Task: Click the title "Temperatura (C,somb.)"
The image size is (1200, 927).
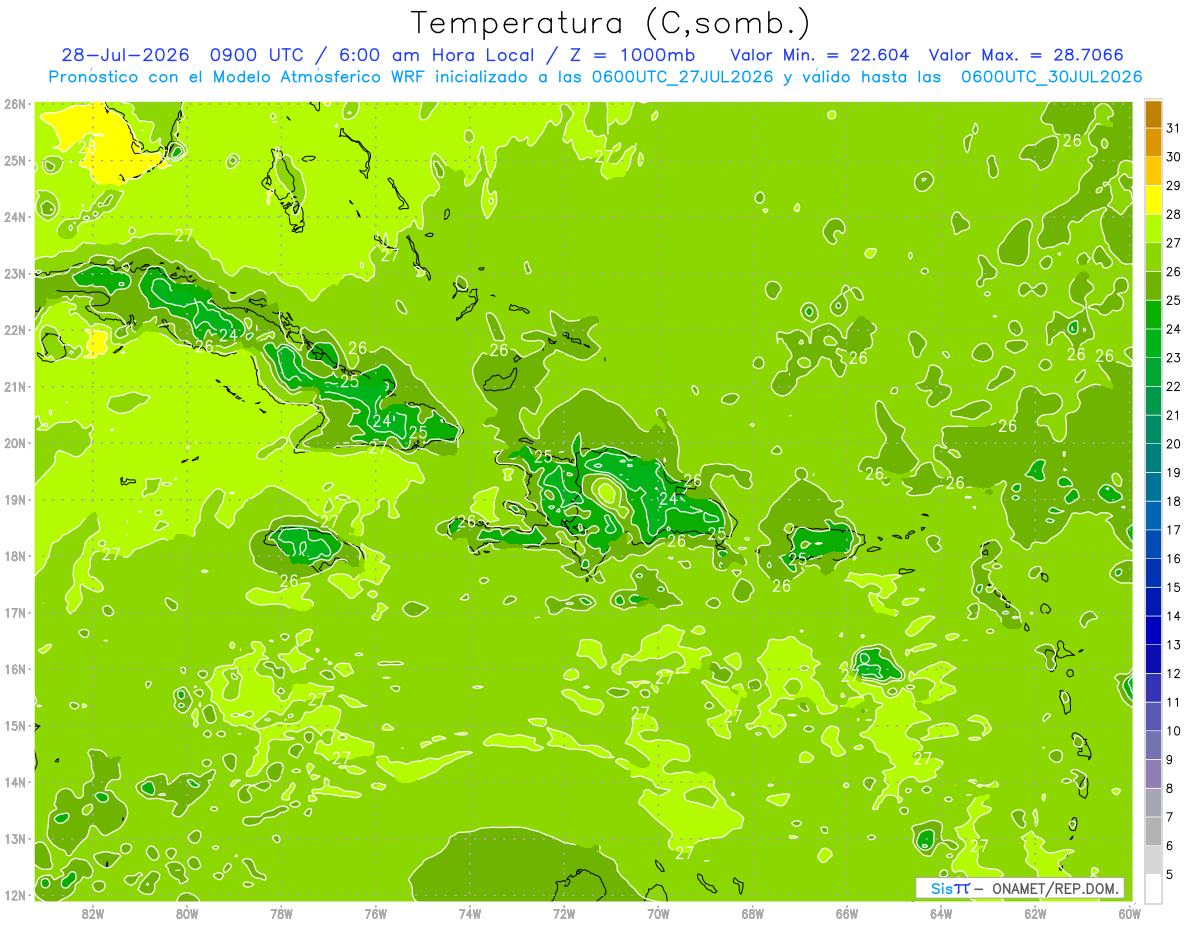Action: click(x=611, y=23)
